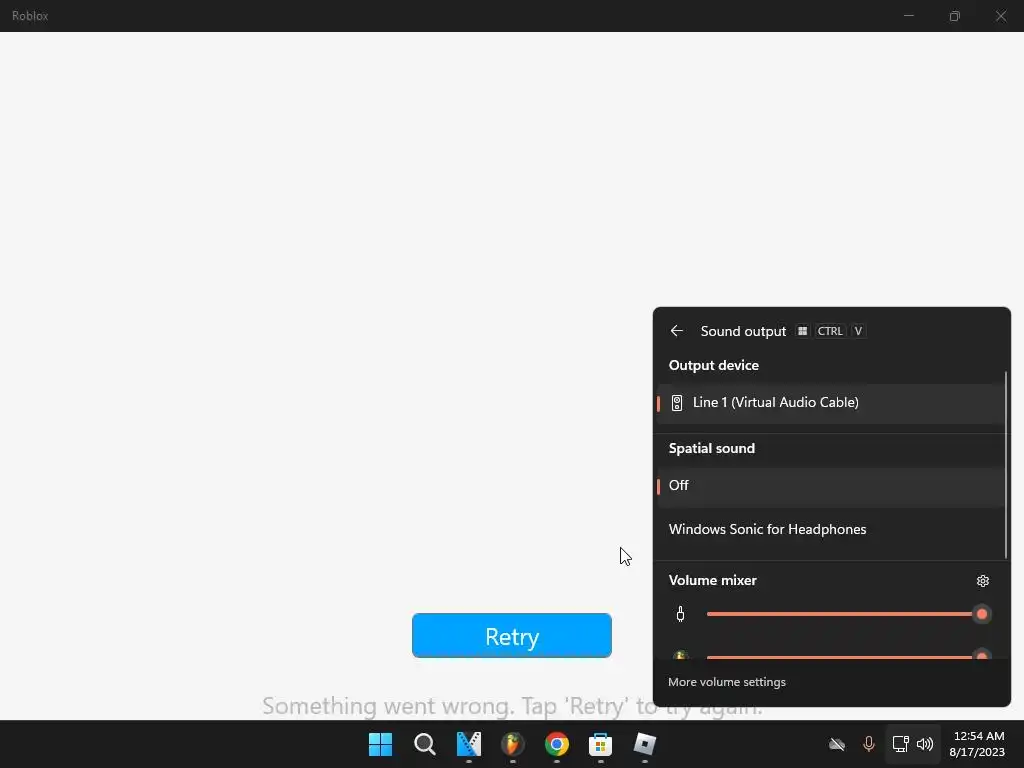1024x768 pixels.
Task: Set spatial sound to Off
Action: coord(831,486)
